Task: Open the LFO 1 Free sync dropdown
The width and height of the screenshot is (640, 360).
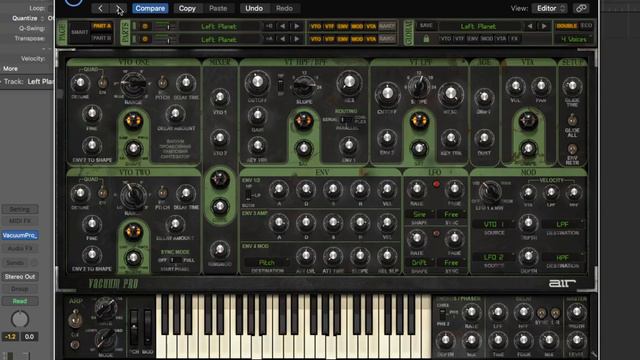Action: (451, 214)
